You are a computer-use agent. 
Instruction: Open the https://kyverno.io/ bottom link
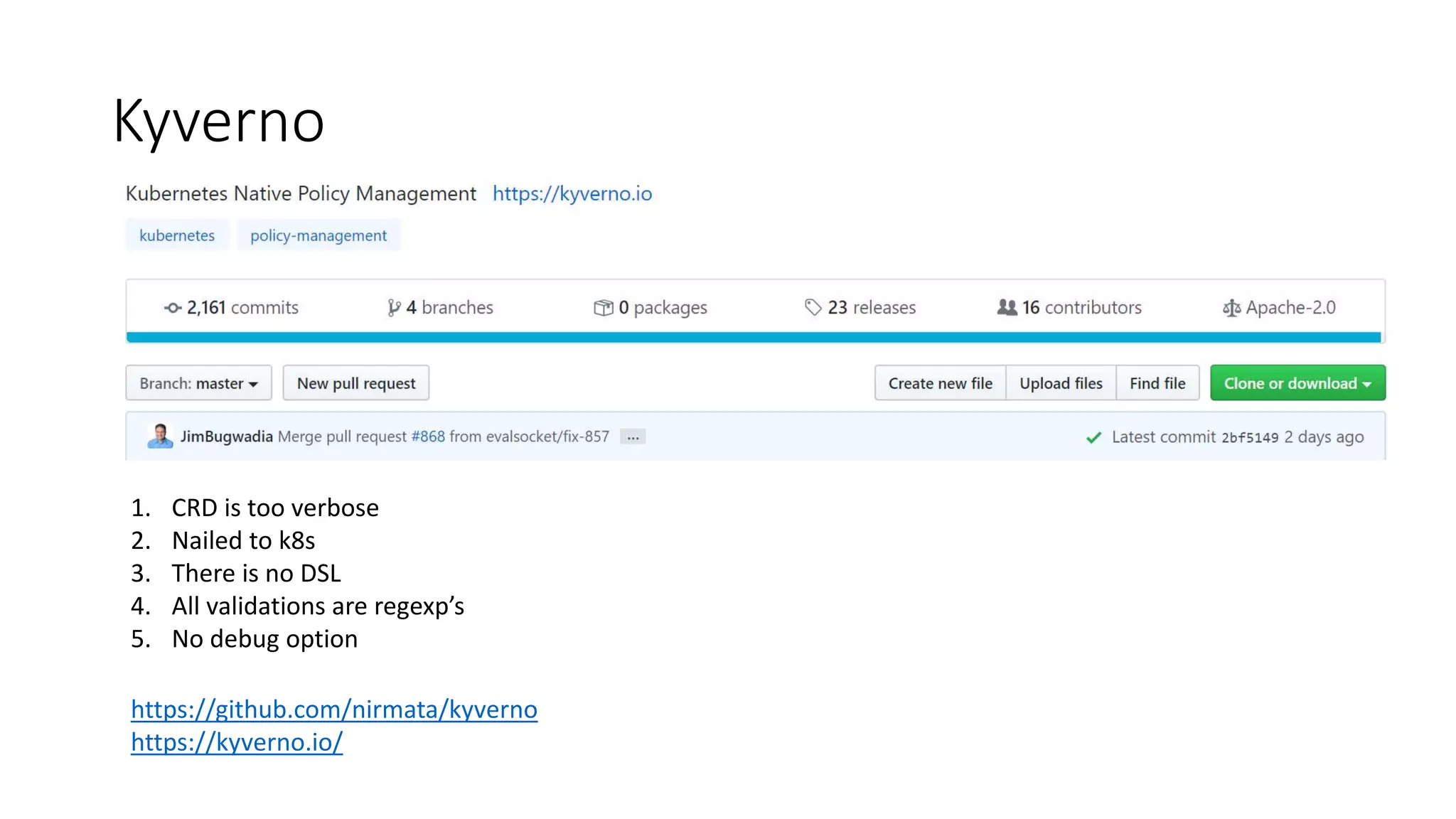(237, 742)
